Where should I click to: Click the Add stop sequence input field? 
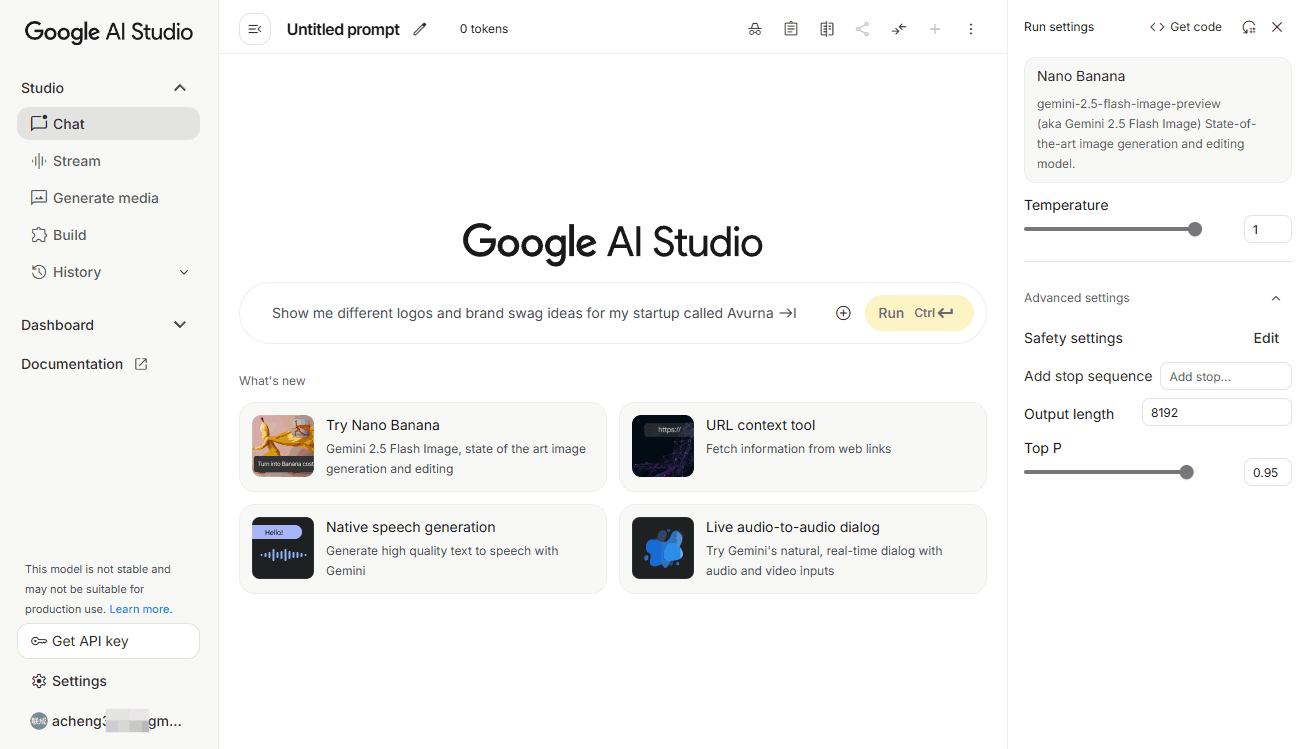tap(1226, 377)
